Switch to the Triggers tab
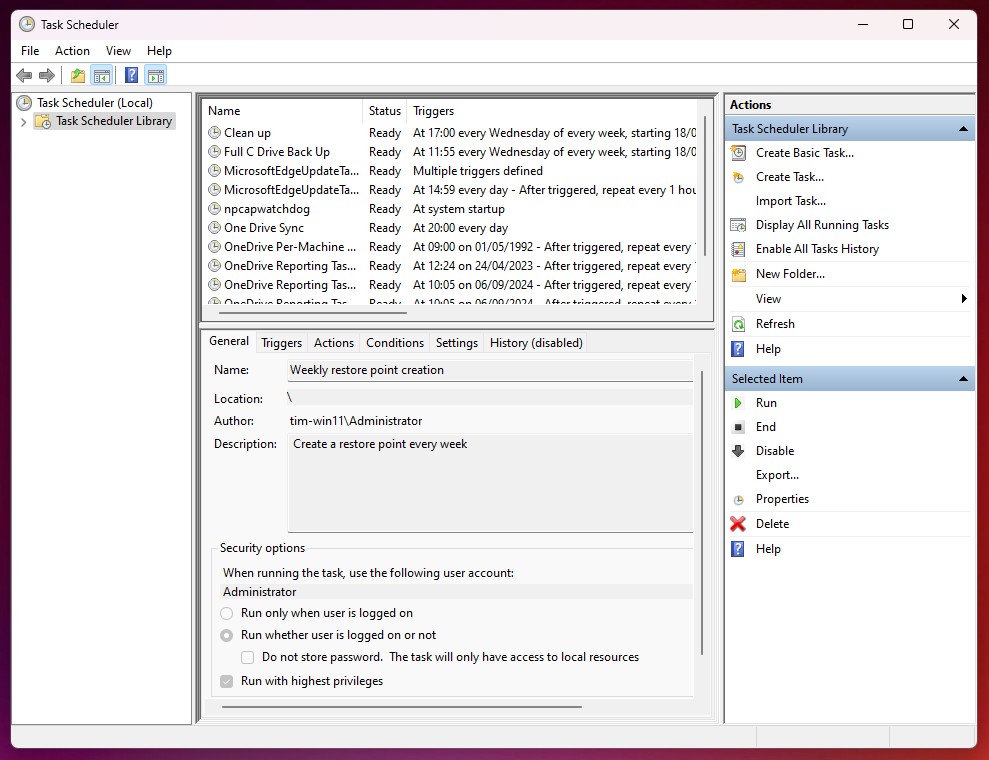Viewport: 989px width, 760px height. [x=281, y=343]
